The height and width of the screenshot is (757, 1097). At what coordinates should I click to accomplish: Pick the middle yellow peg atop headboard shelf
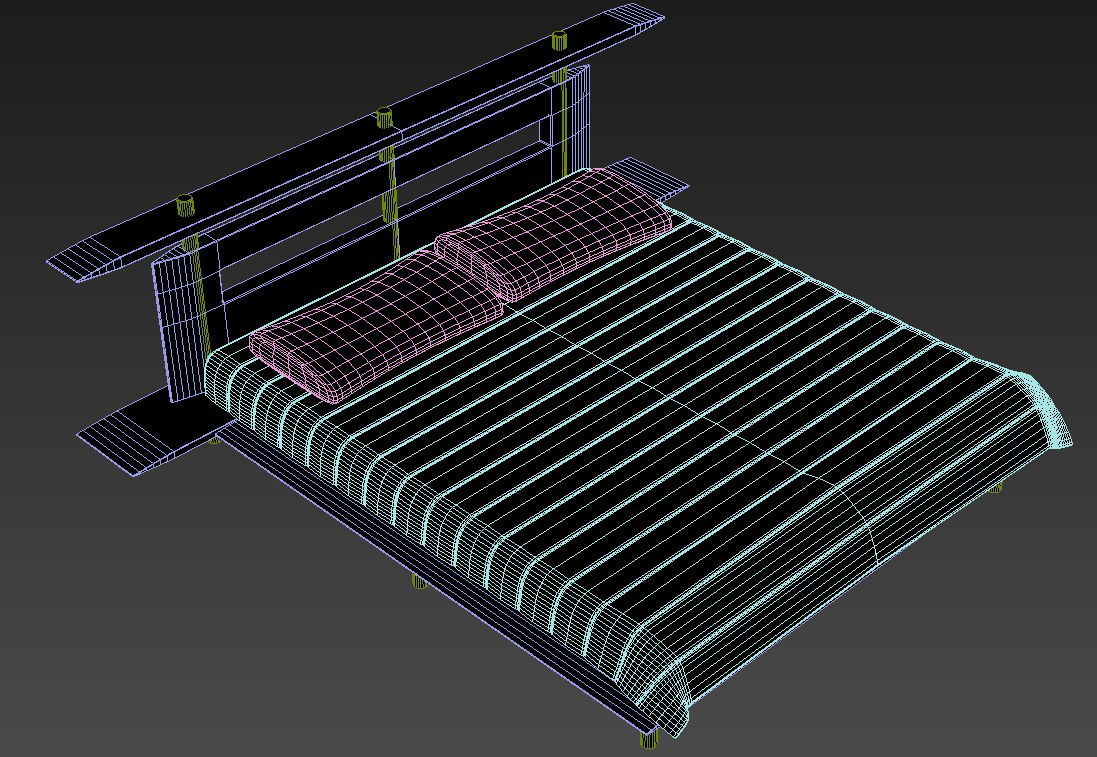tap(382, 118)
